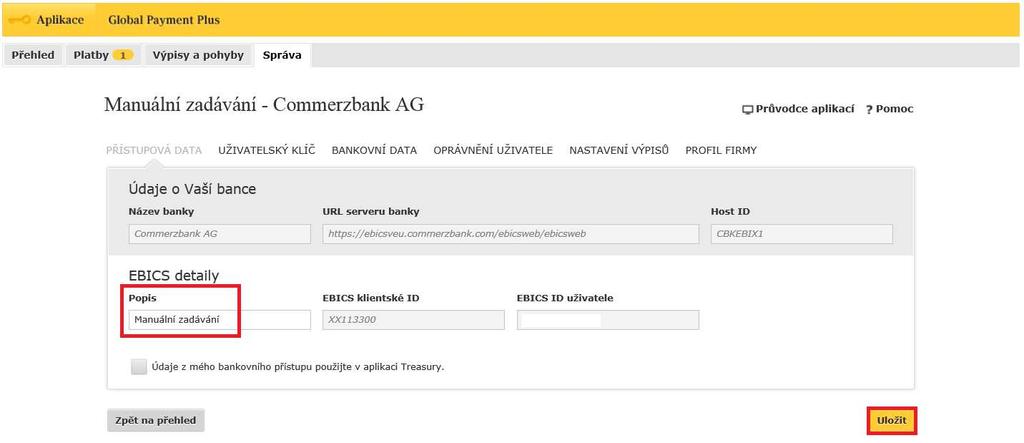
Task: Click the Uložit save button
Action: (891, 421)
